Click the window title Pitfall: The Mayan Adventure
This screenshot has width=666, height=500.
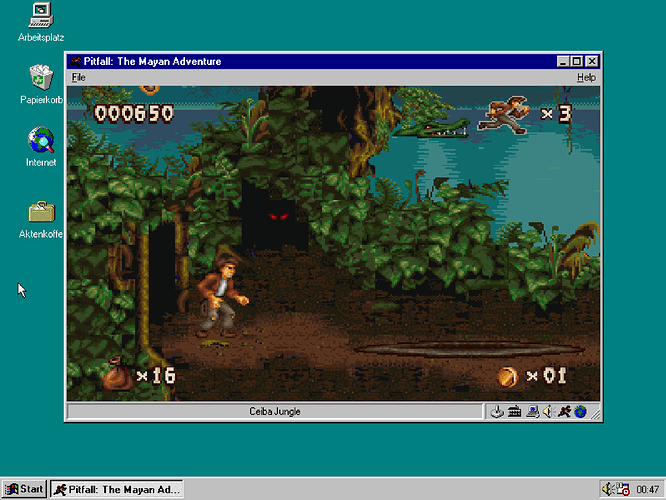point(152,62)
